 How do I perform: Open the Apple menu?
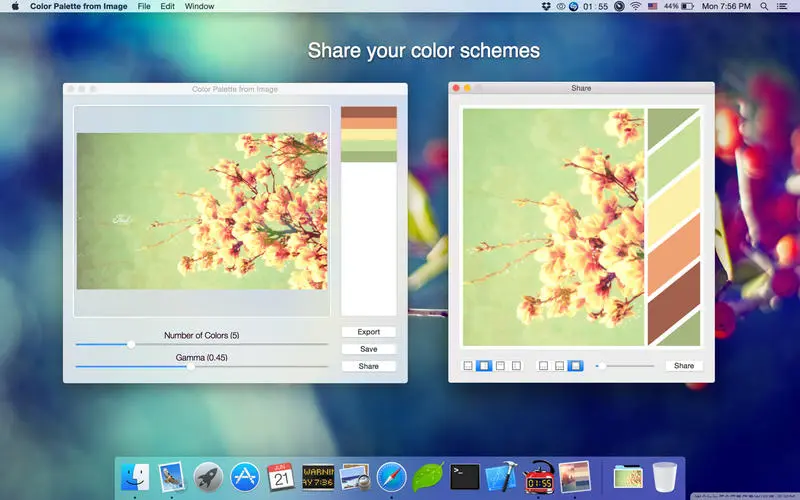[x=15, y=6]
